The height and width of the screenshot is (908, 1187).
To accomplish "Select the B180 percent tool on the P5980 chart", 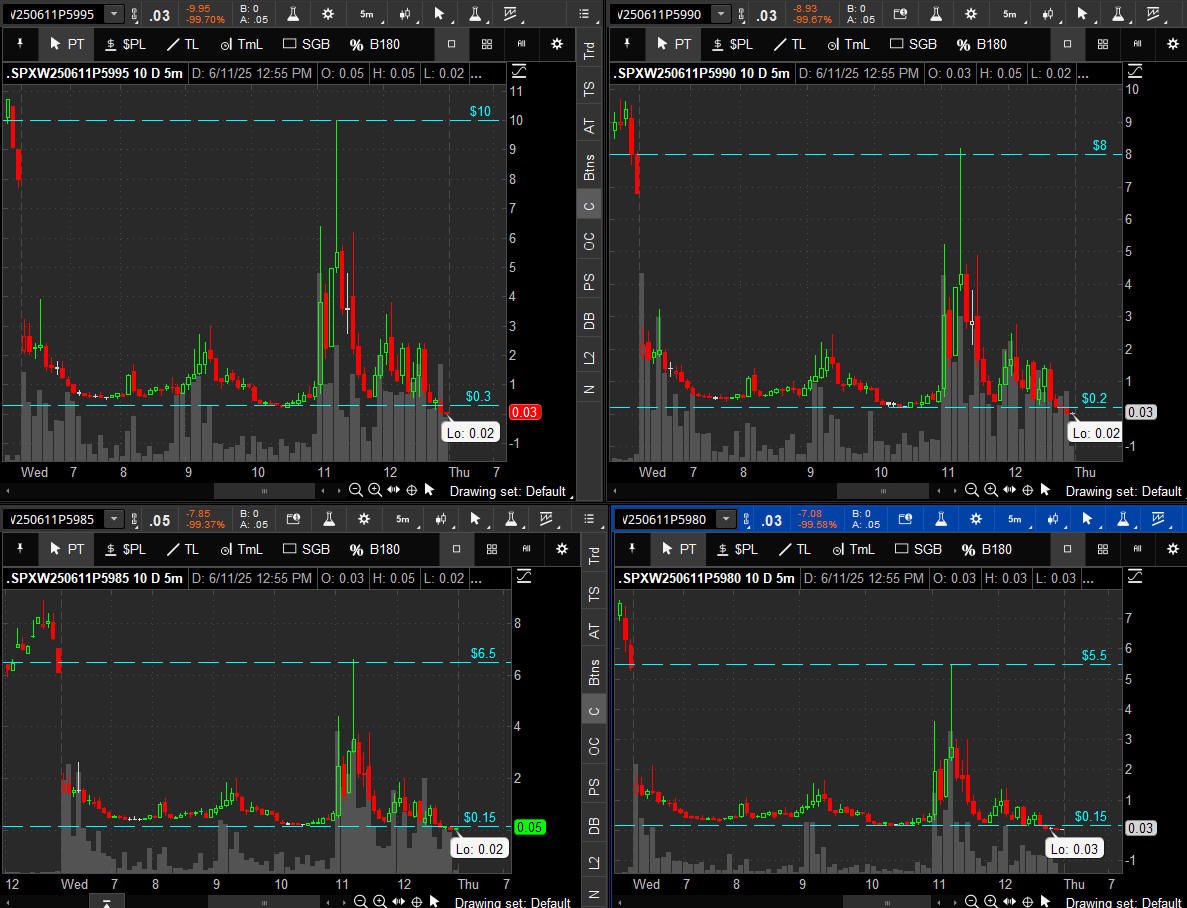I will pyautogui.click(x=984, y=549).
